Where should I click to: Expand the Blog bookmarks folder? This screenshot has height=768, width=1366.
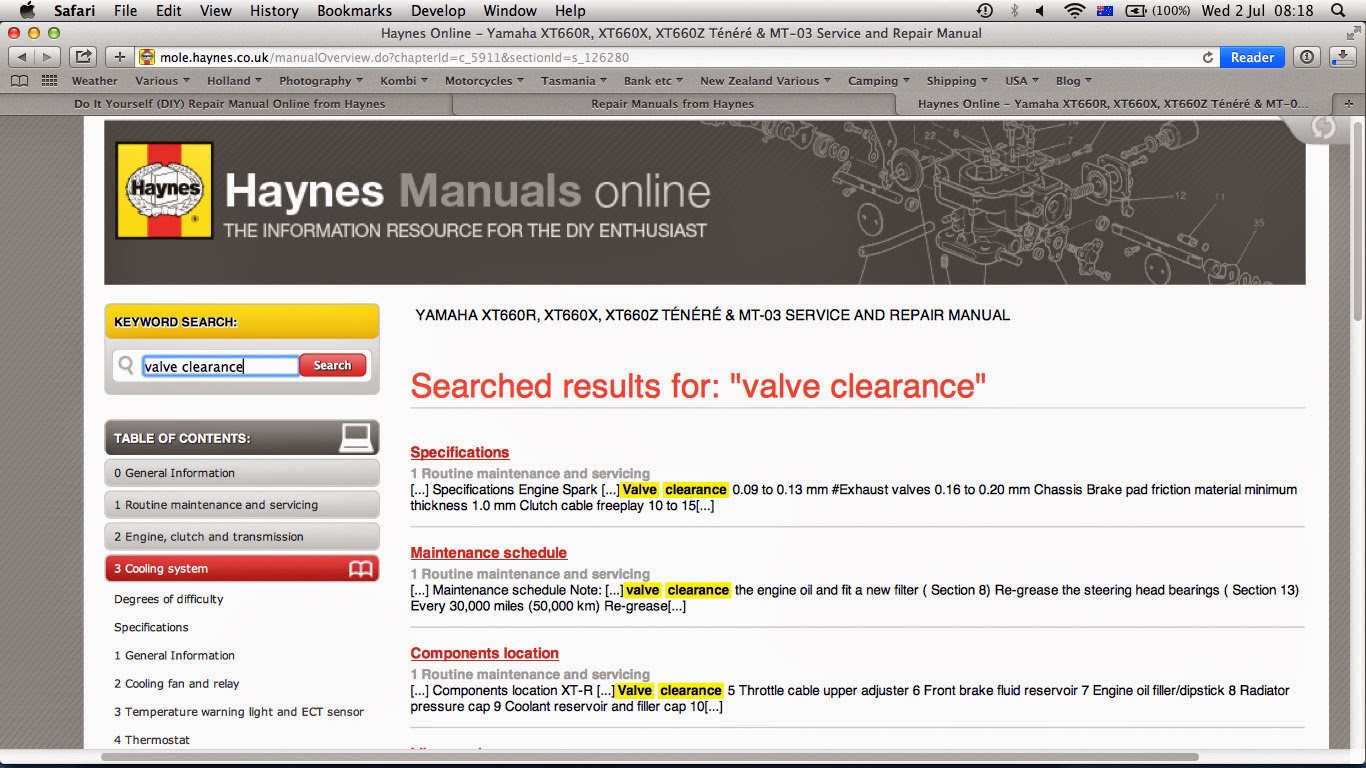click(x=1075, y=81)
